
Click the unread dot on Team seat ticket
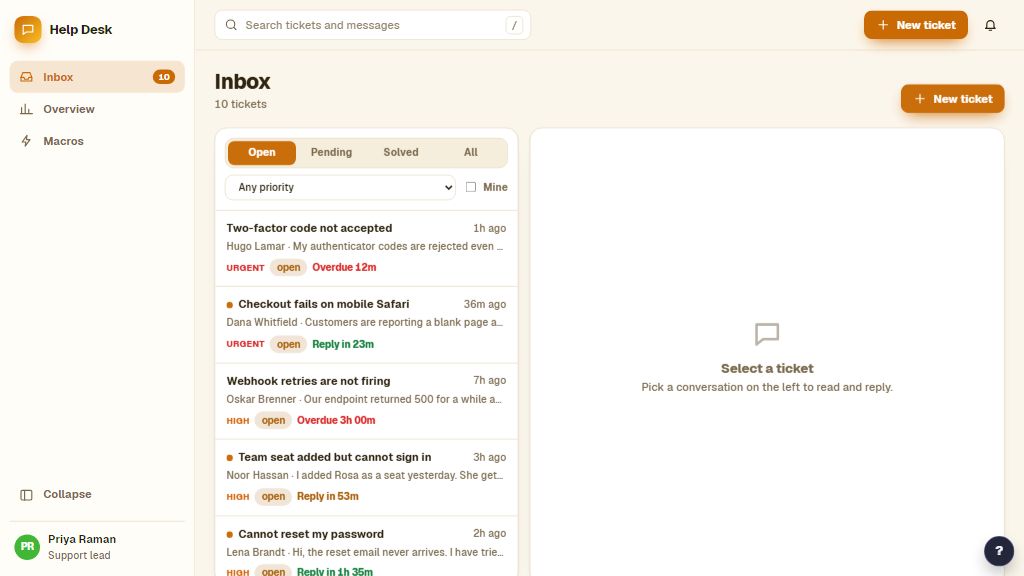pos(230,458)
